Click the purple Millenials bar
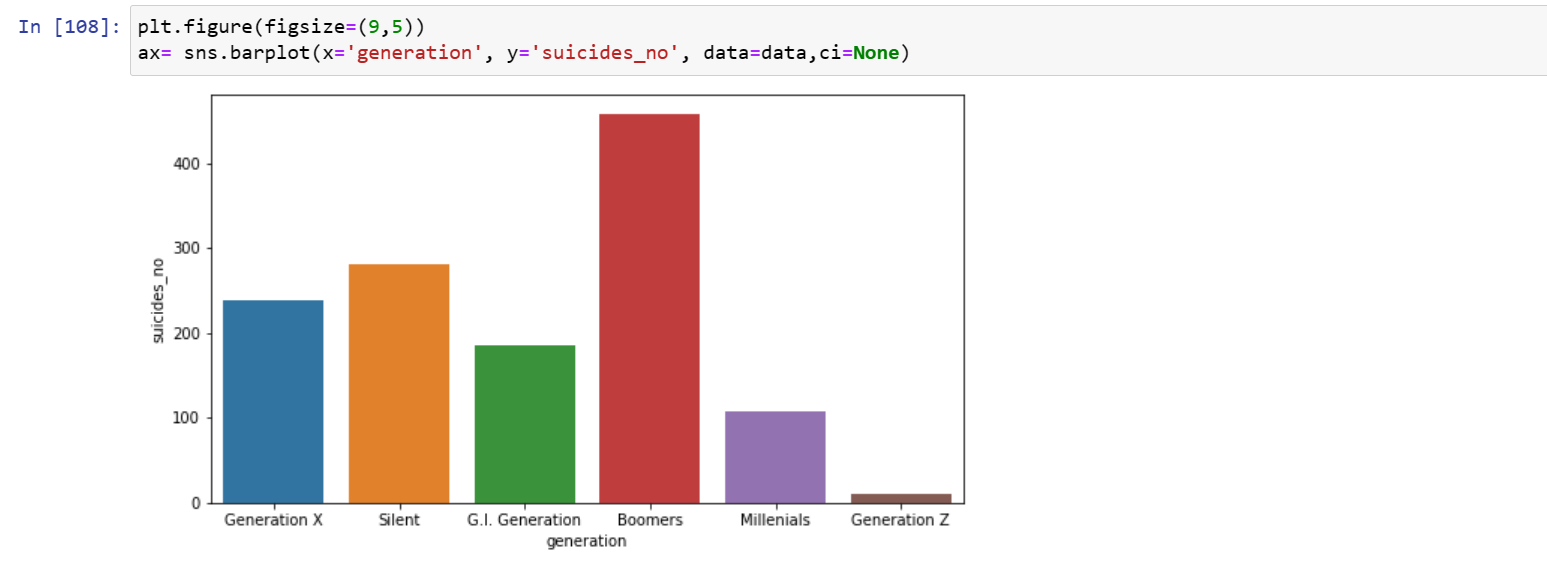Image resolution: width=1547 pixels, height=566 pixels. pyautogui.click(x=775, y=457)
